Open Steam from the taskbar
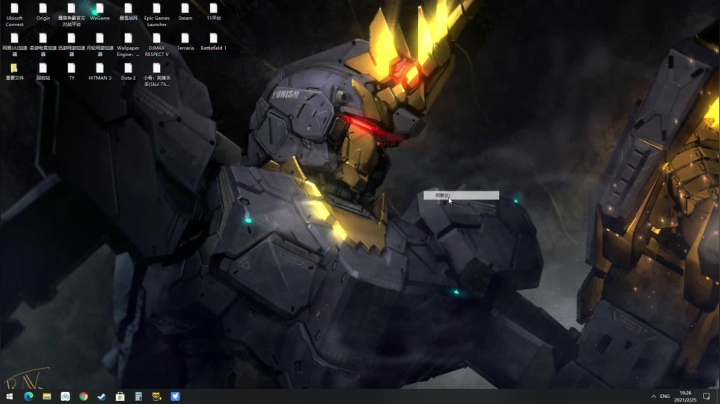This screenshot has width=720, height=404. tap(101, 396)
